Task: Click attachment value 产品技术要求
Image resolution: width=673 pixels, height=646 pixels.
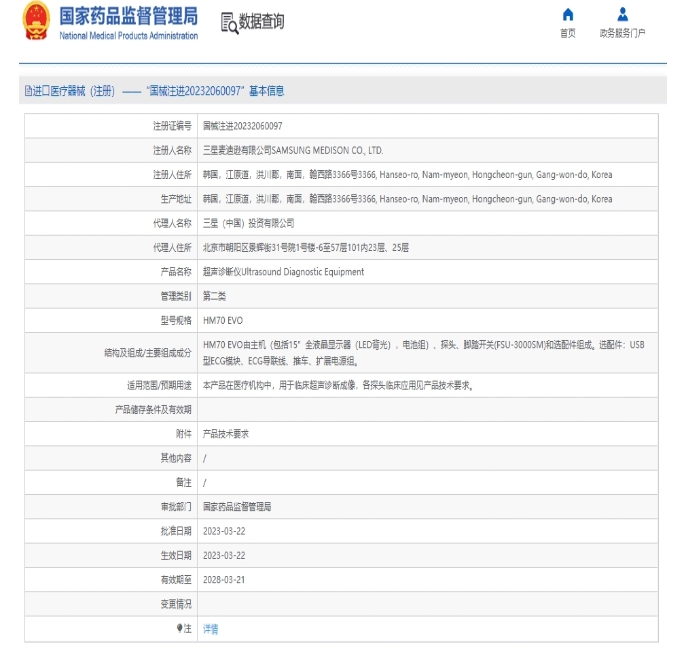Action: 226,434
